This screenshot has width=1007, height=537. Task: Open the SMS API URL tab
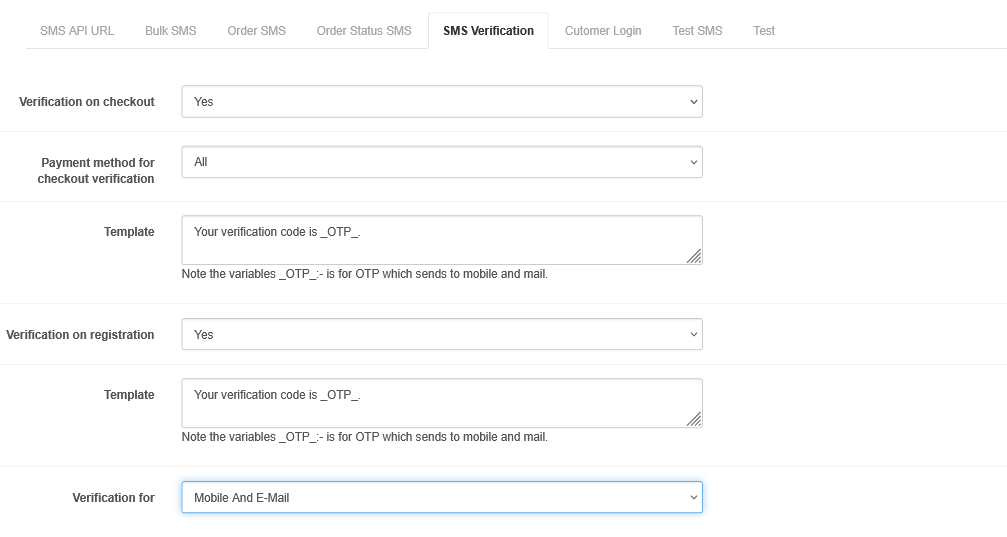77,31
